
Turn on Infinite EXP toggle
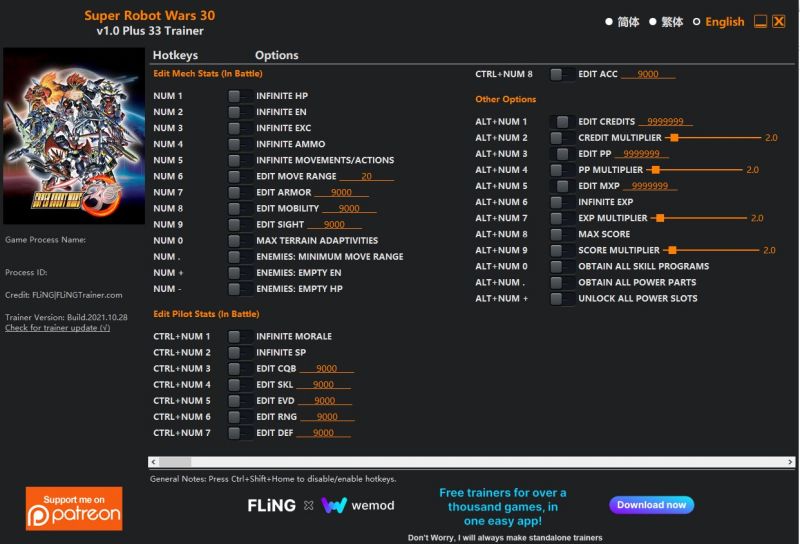[x=562, y=202]
